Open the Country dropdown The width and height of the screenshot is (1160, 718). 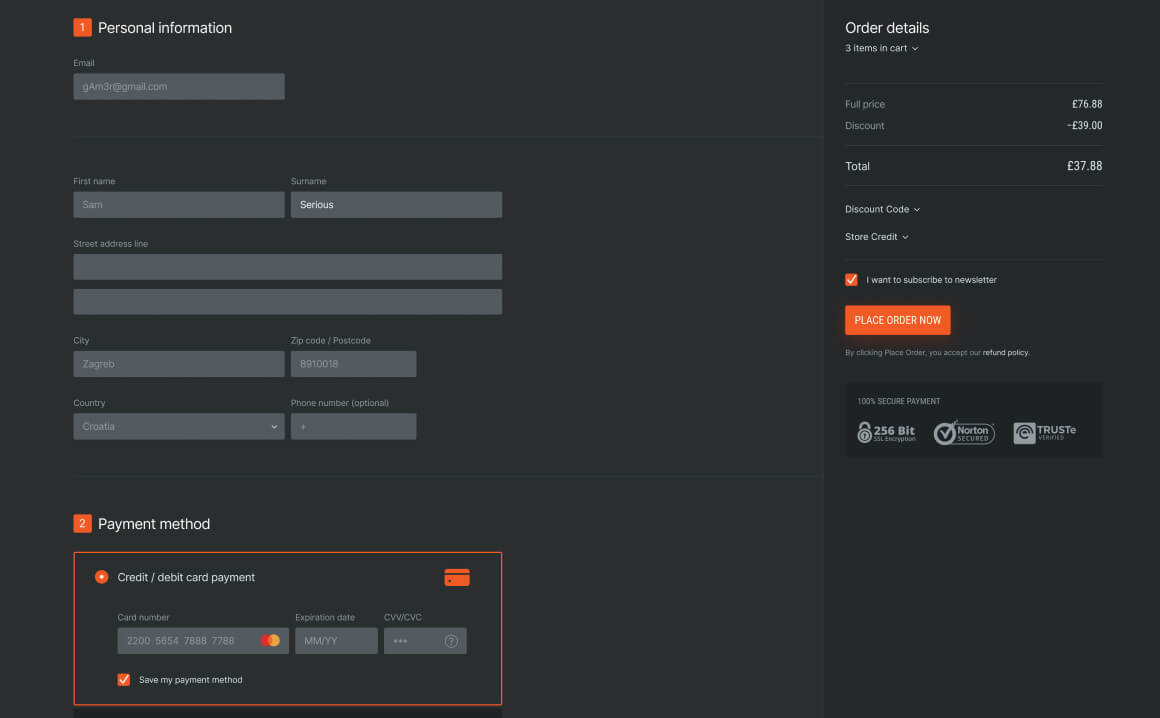pyautogui.click(x=178, y=426)
